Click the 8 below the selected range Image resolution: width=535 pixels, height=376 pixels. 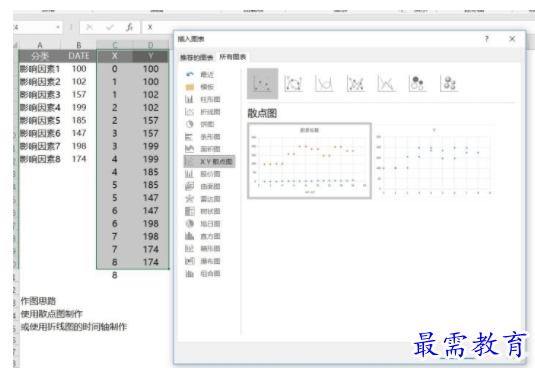click(x=115, y=275)
